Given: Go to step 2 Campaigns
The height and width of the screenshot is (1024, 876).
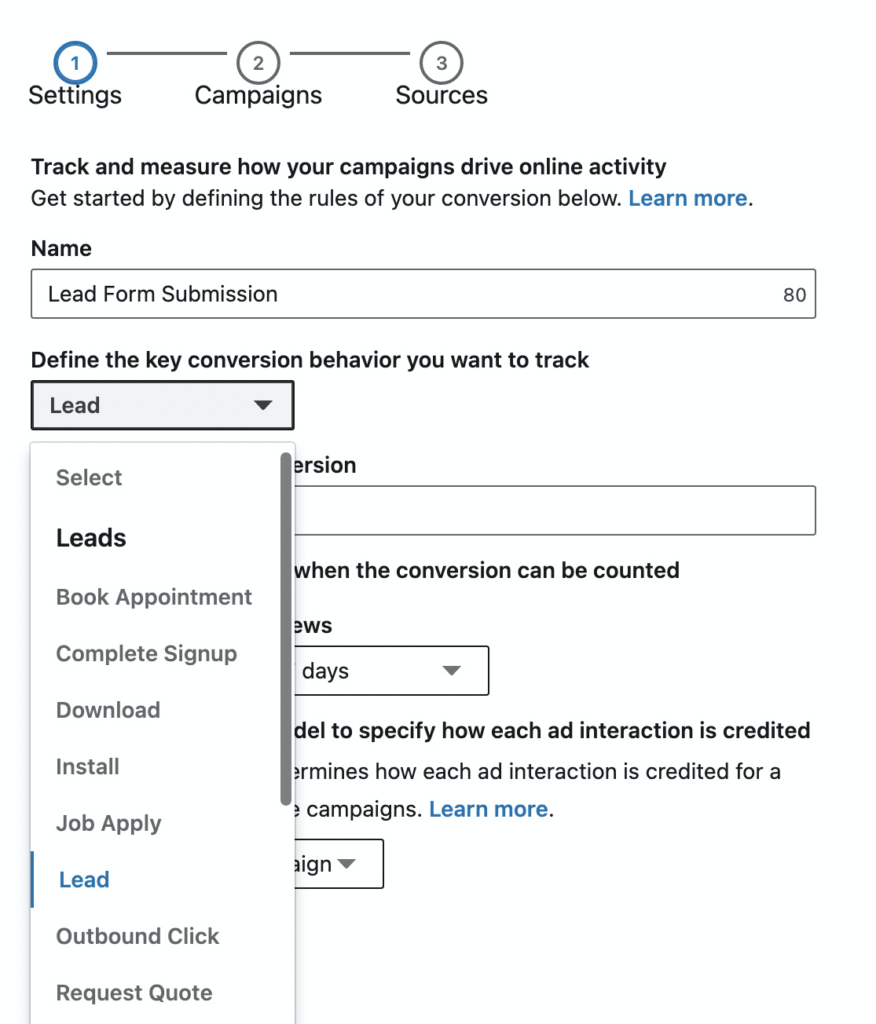Looking at the screenshot, I should click(258, 63).
